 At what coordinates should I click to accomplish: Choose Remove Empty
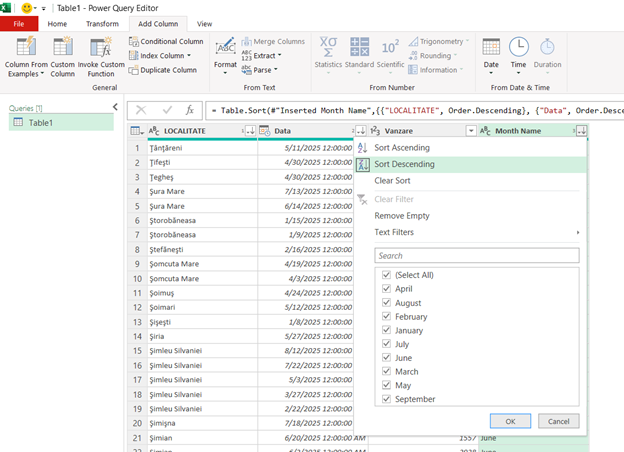click(x=471, y=216)
